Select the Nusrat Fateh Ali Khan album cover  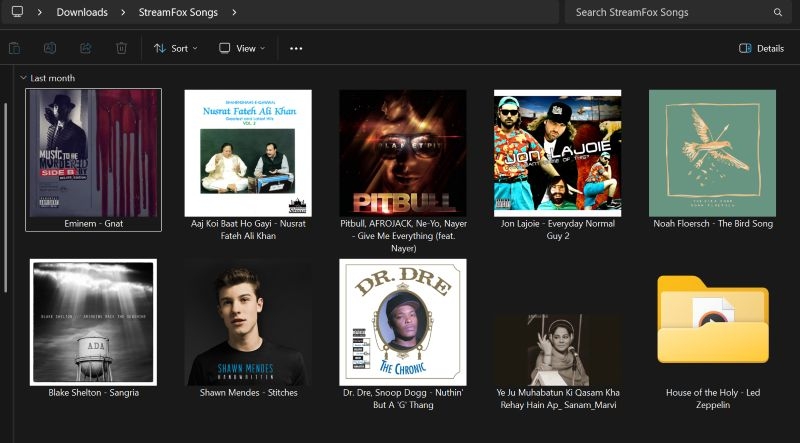coord(248,153)
